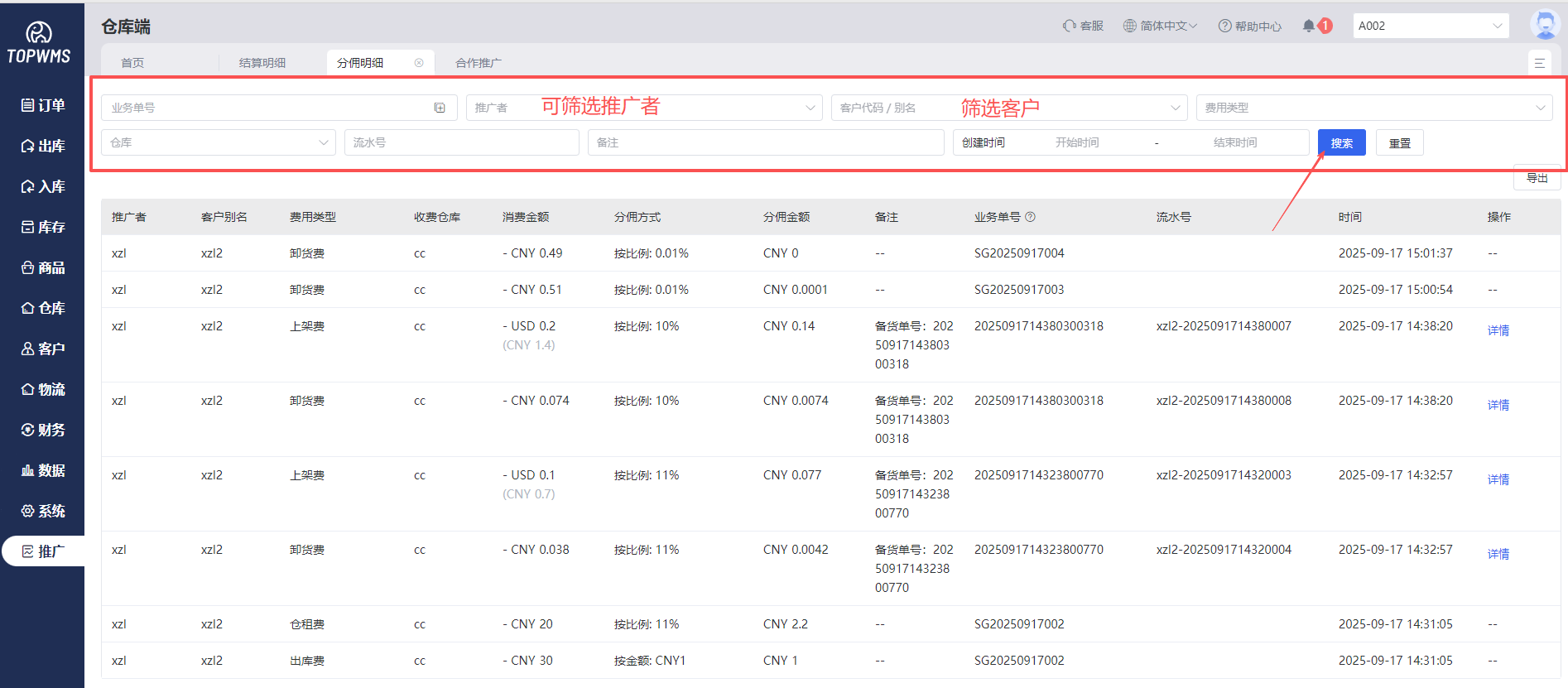The image size is (1568, 688).
Task: Click the blue 搜索 button
Action: (x=1341, y=142)
